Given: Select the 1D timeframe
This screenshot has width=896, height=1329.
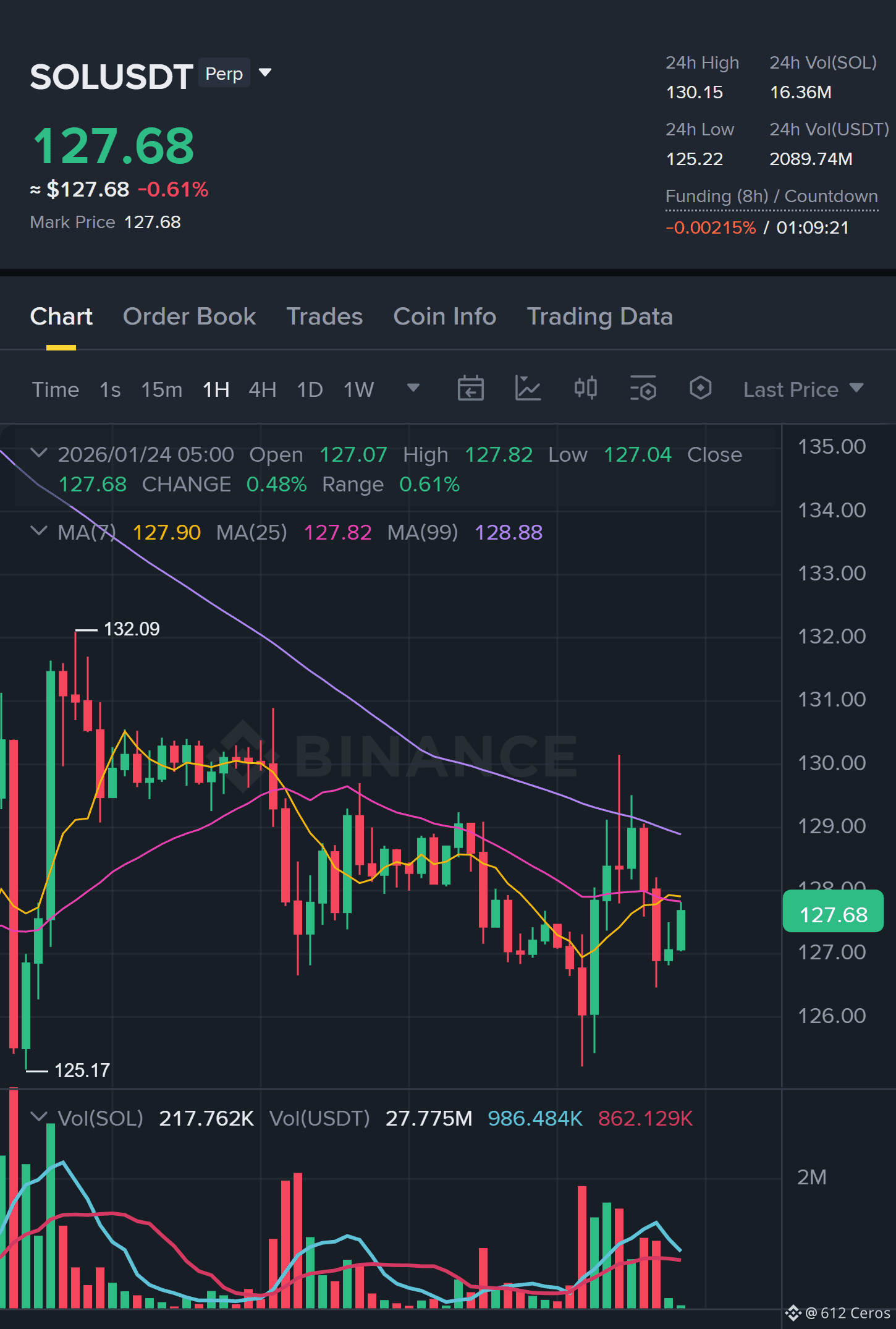Looking at the screenshot, I should pos(310,389).
